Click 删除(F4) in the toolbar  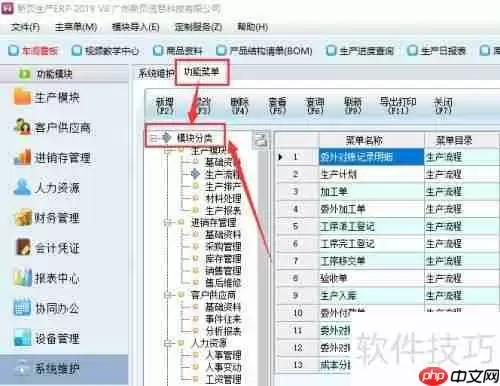tap(240, 106)
